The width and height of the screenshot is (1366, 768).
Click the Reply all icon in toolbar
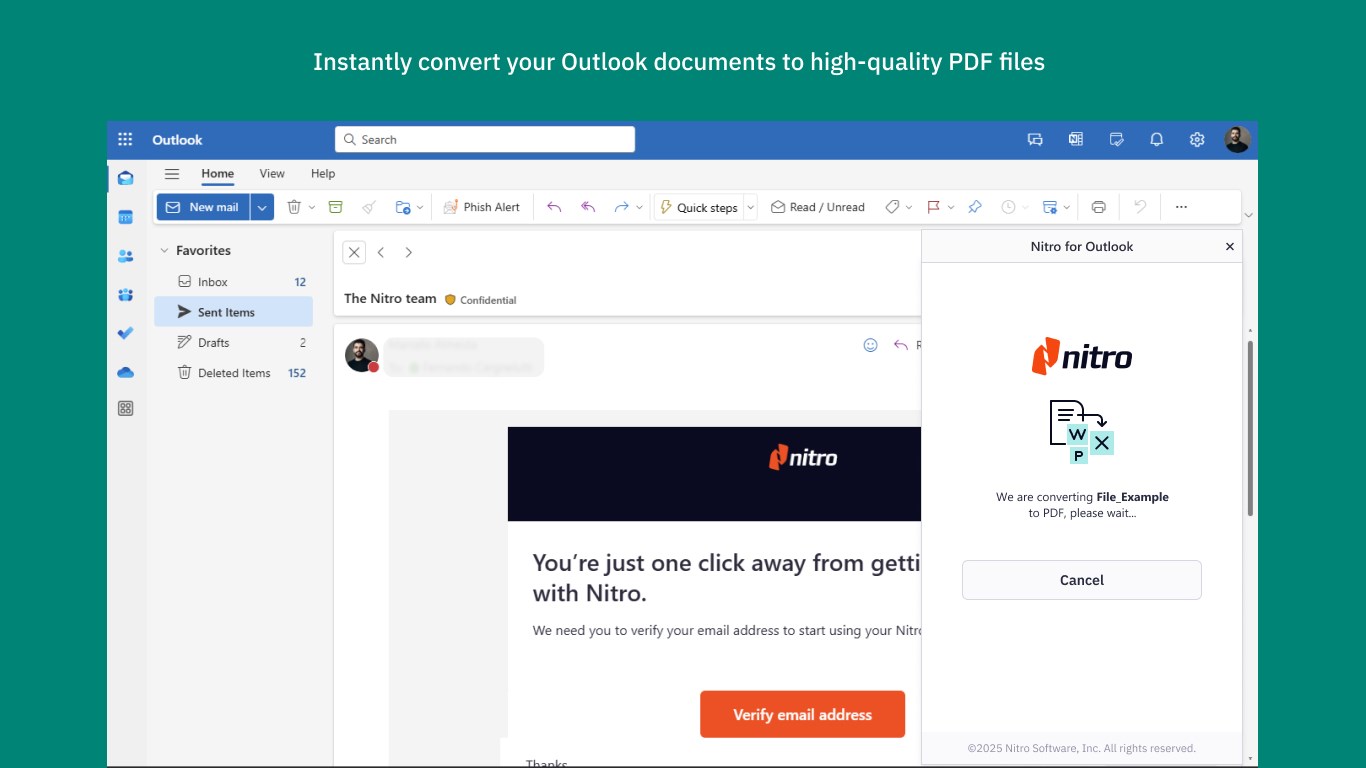tap(588, 207)
